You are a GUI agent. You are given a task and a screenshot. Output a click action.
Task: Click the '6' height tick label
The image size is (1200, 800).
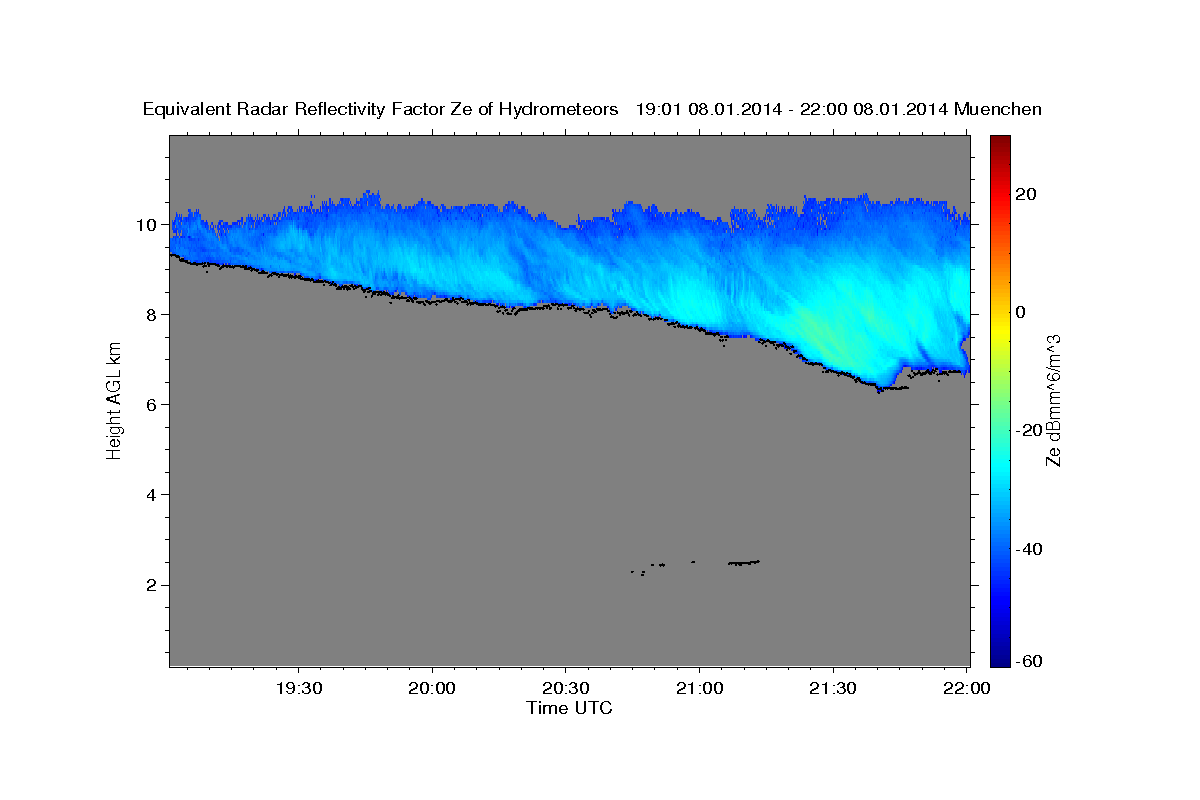pos(153,404)
